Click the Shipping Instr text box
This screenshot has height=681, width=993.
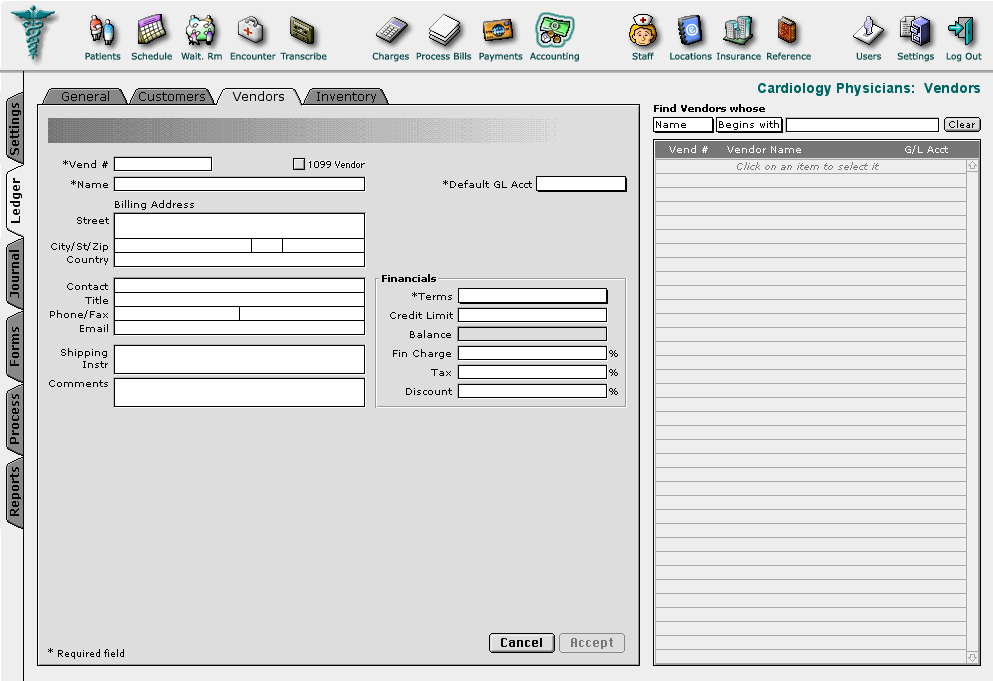click(239, 359)
